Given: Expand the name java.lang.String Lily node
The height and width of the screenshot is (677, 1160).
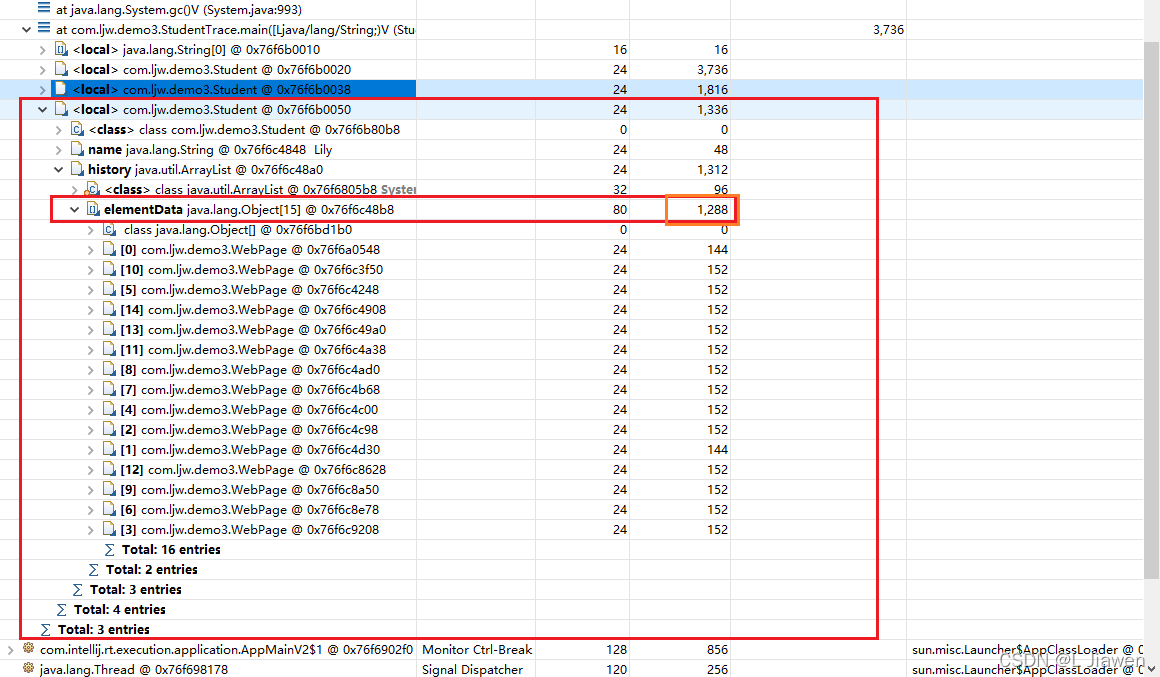Looking at the screenshot, I should point(58,149).
